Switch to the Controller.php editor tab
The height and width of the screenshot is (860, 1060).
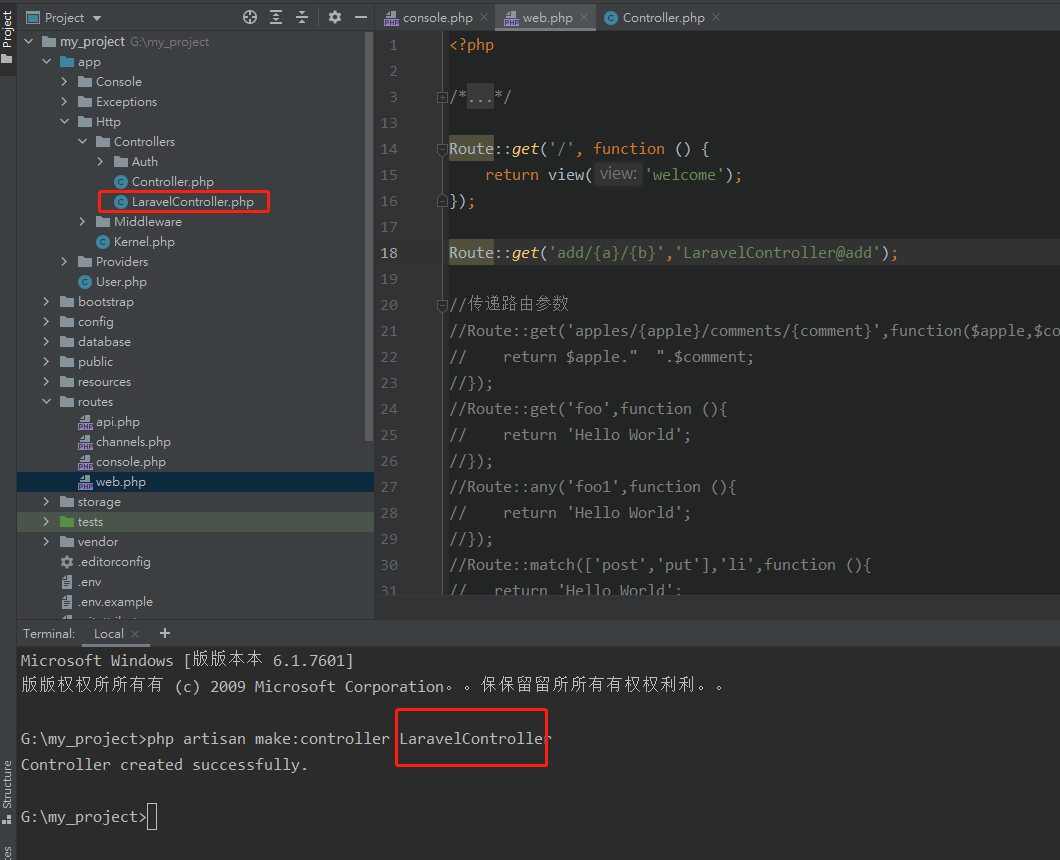(662, 17)
